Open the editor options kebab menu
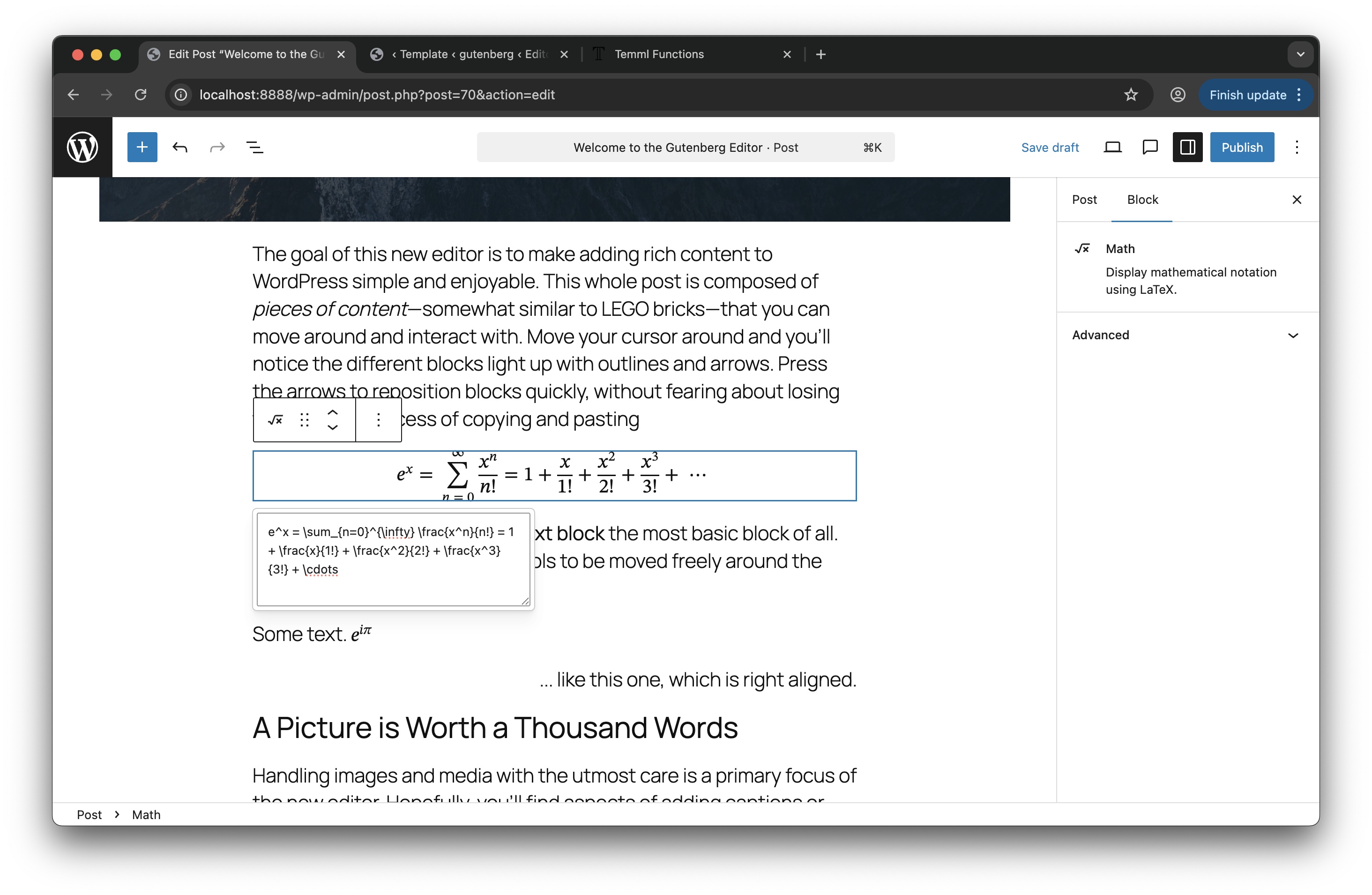The width and height of the screenshot is (1372, 895). click(x=1297, y=147)
